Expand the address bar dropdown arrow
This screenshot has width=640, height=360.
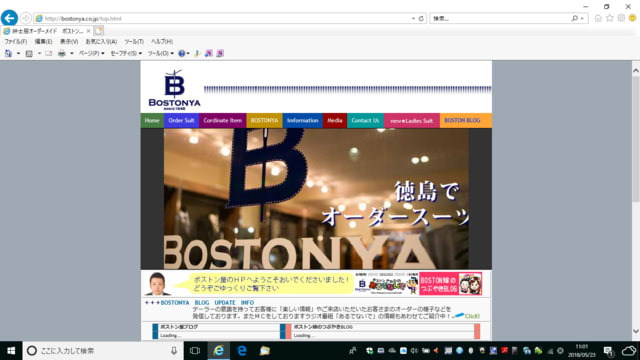click(x=413, y=19)
